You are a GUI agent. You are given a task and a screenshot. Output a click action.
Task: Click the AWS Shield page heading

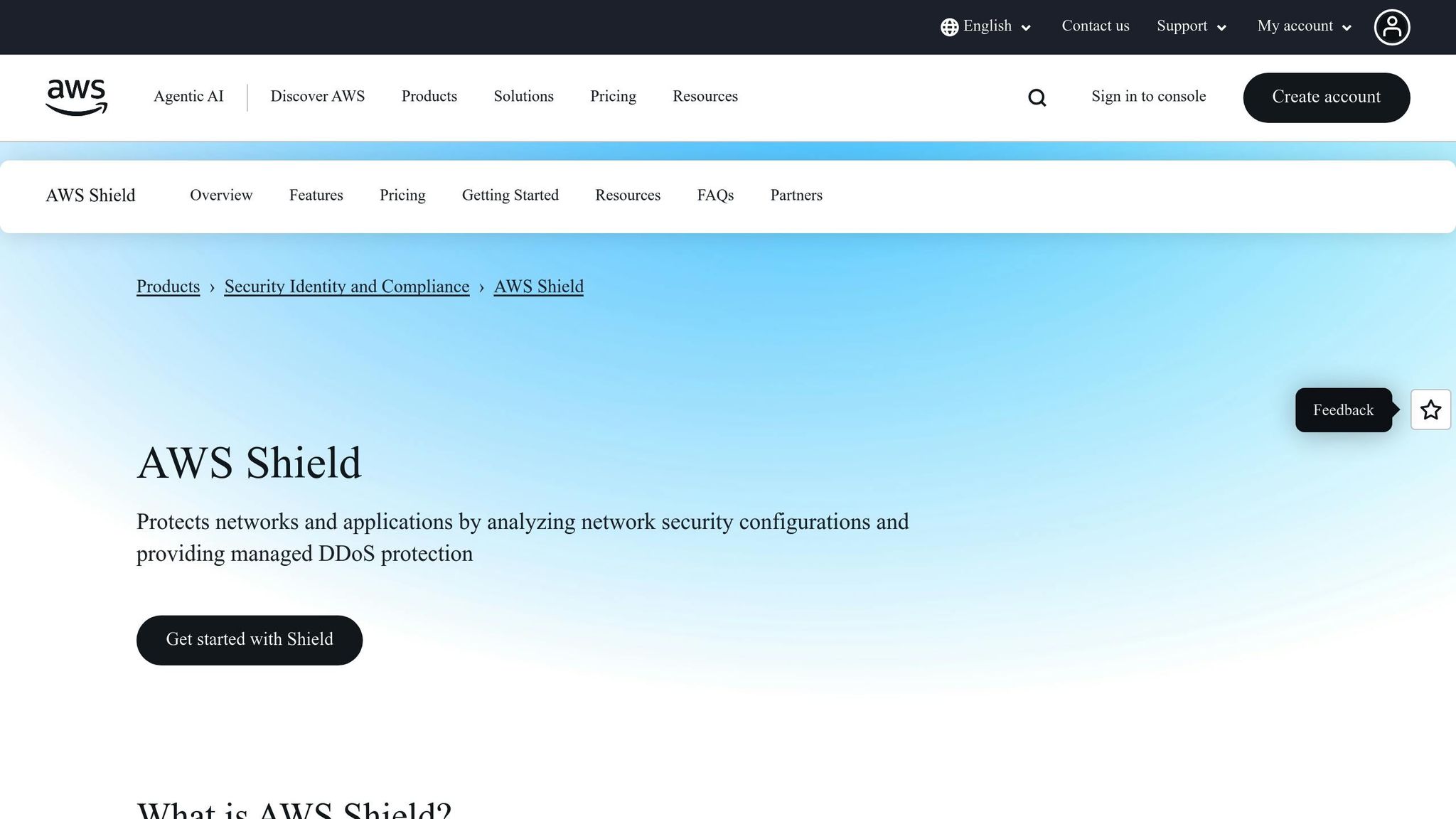(250, 463)
